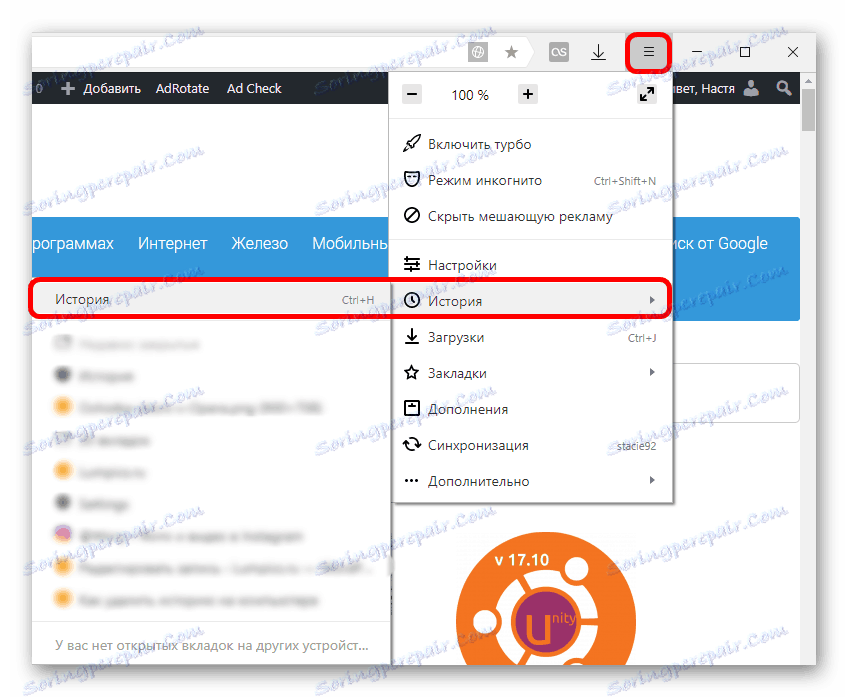Open Мобильные site navigation tab
848x697 pixels.
coord(350,244)
